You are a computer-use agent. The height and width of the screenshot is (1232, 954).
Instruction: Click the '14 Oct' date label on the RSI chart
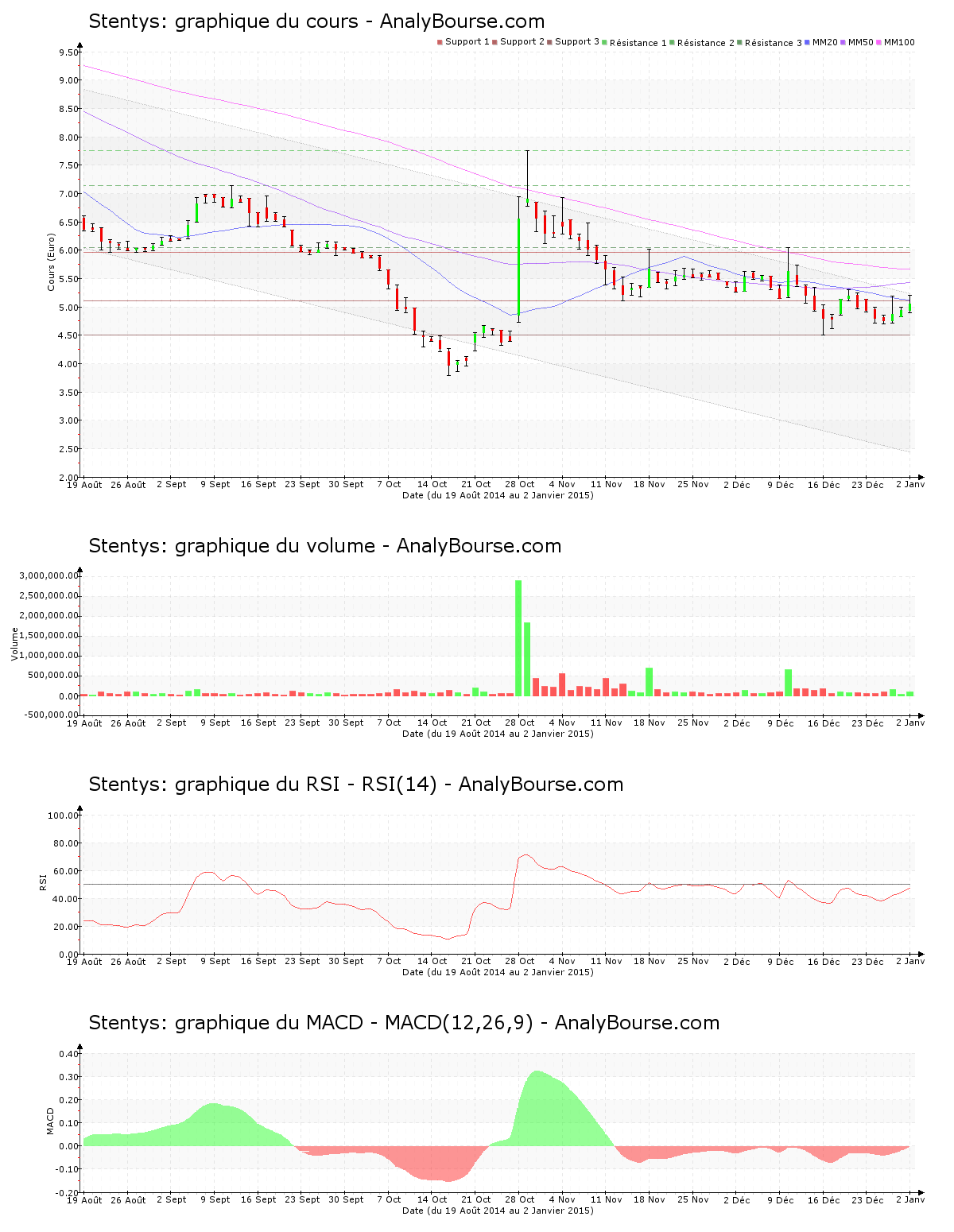[432, 961]
